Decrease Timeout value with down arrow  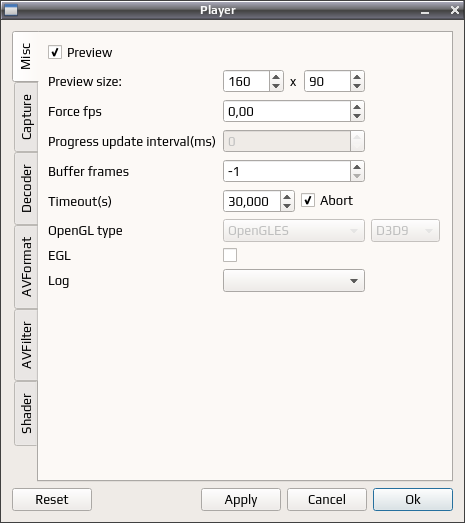287,206
